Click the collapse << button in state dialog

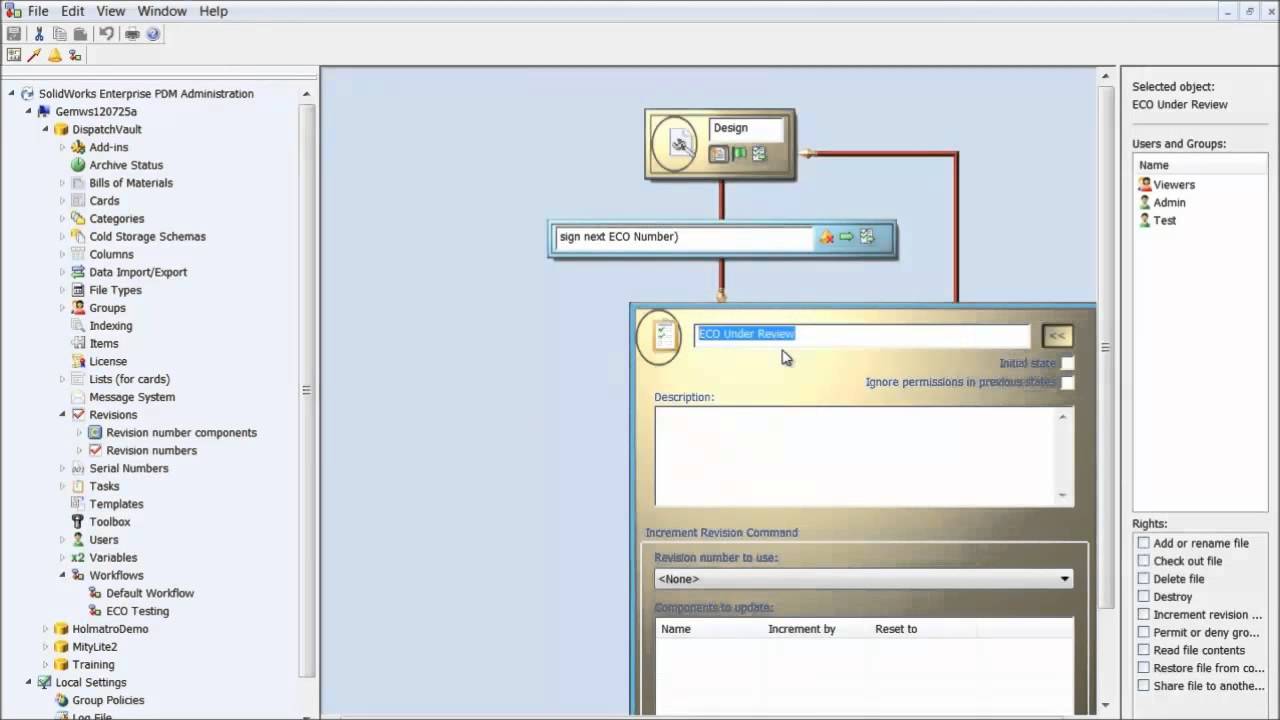pos(1056,336)
